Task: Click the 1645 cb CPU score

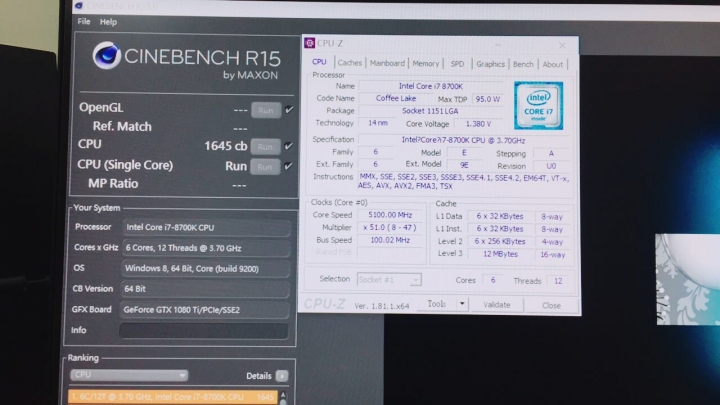Action: 225,146
